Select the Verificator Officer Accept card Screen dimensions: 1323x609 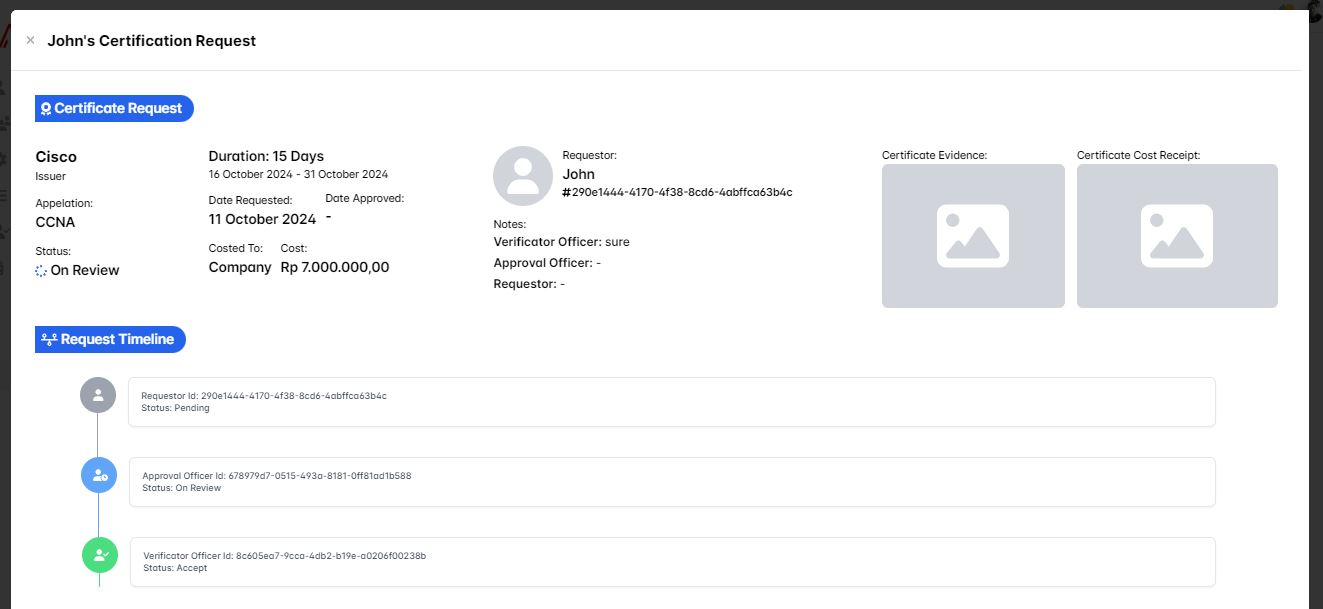point(672,561)
